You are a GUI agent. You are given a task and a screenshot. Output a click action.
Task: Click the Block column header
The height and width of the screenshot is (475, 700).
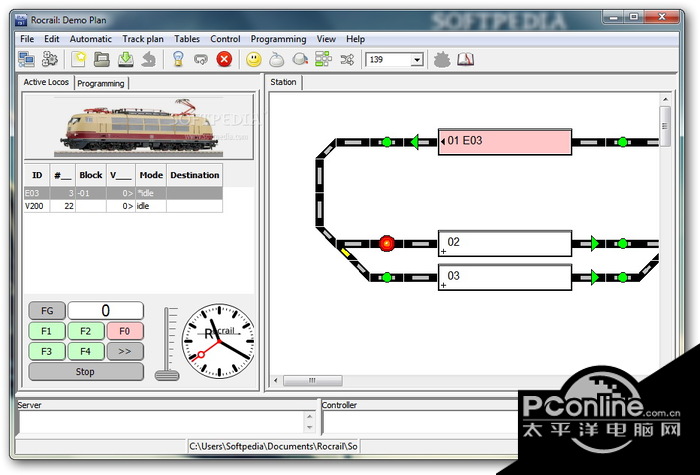(x=91, y=175)
